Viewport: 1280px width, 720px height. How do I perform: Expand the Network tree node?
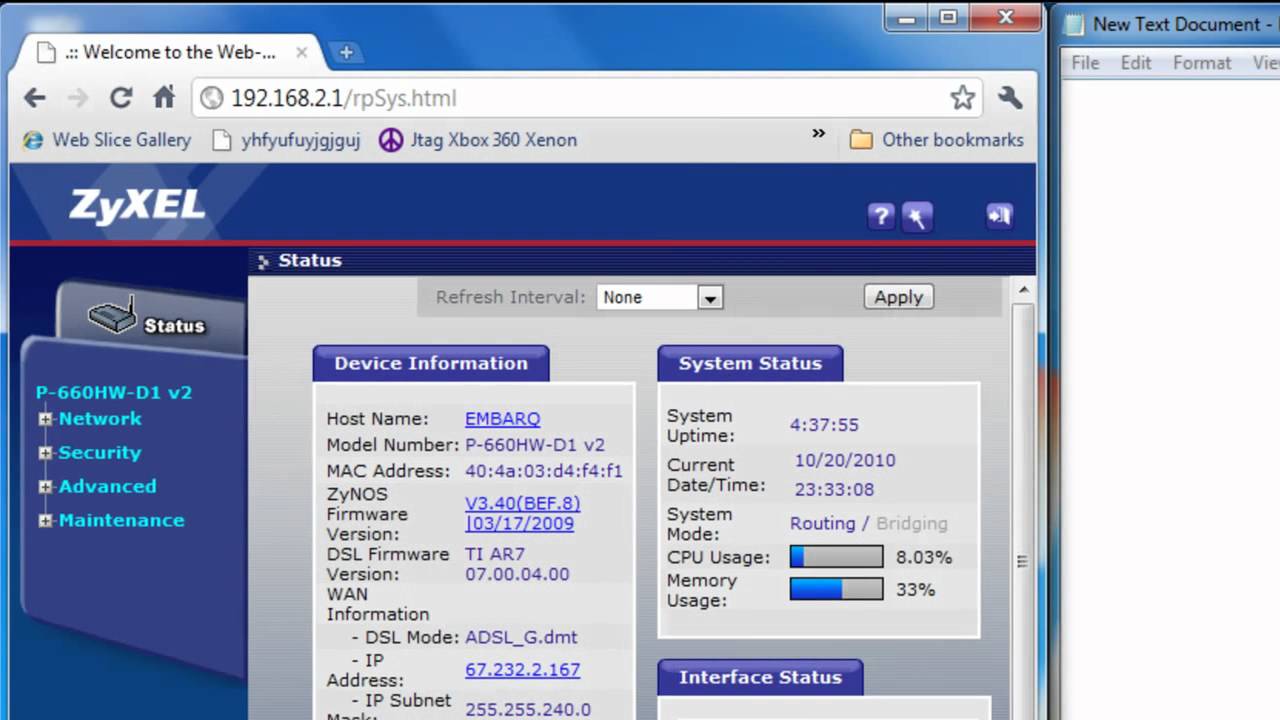(x=45, y=420)
